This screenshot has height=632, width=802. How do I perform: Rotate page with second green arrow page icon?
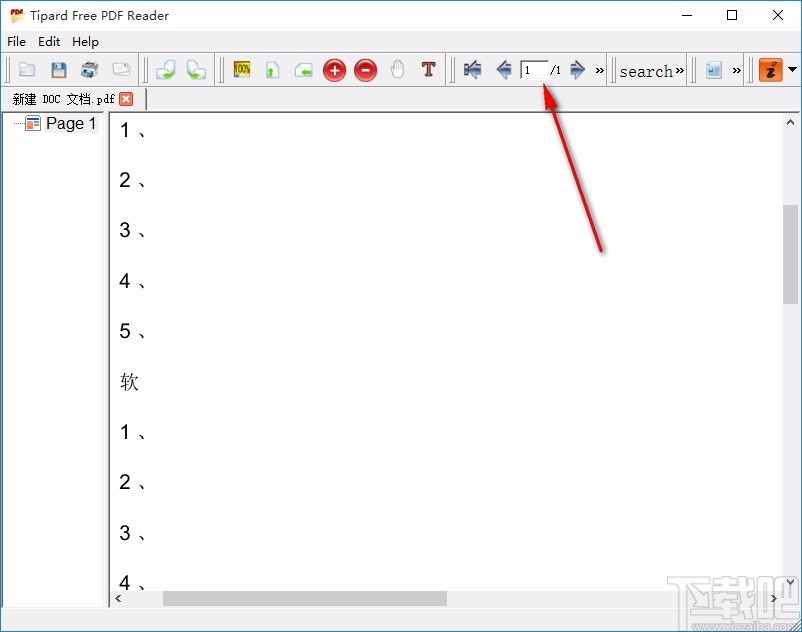(196, 70)
